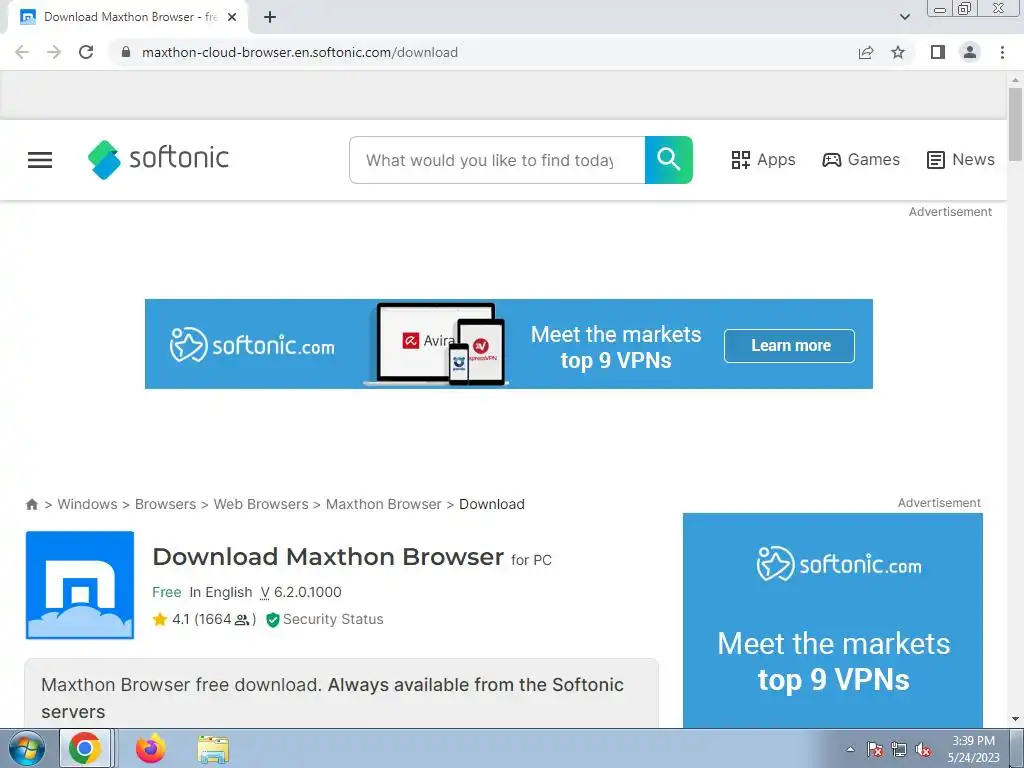Click the 4.1 rating value
Image resolution: width=1024 pixels, height=768 pixels.
pyautogui.click(x=181, y=619)
